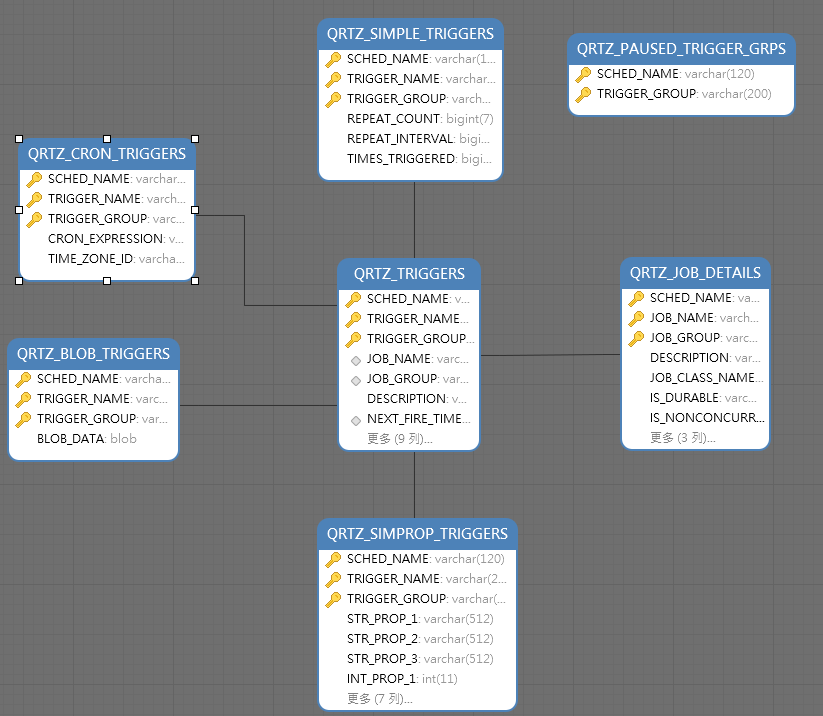Click key icon of SCHED_NAME in QRTZ_BLOB_TRIGGERS
Image resolution: width=823 pixels, height=716 pixels.
click(x=23, y=379)
